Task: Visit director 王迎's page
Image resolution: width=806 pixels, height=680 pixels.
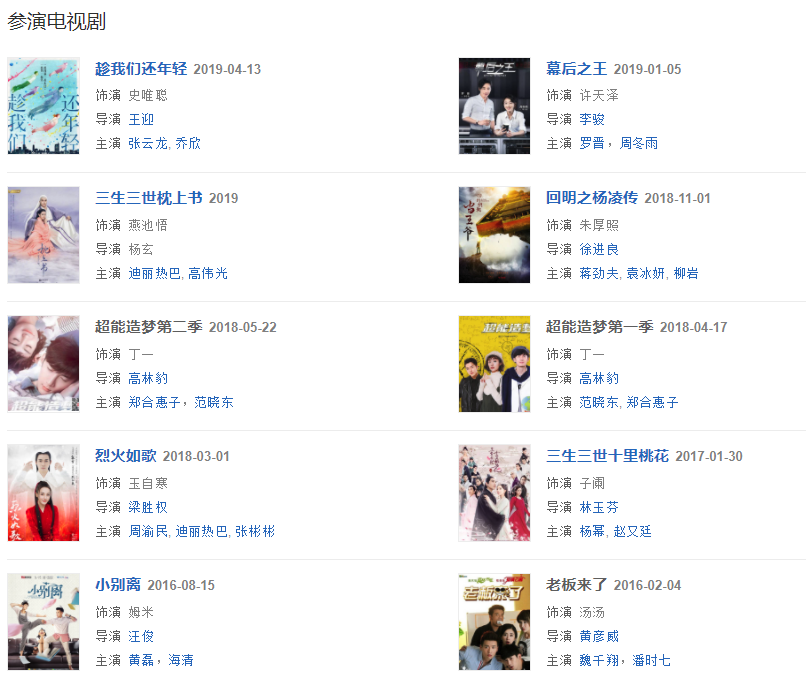Action: tap(141, 119)
